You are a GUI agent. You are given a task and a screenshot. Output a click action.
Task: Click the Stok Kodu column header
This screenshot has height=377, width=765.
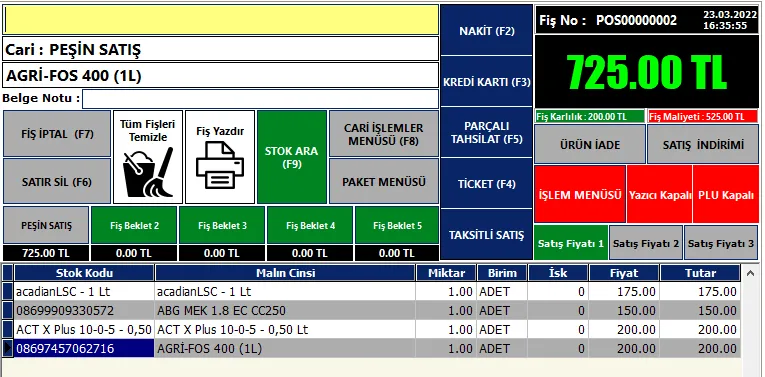pos(84,273)
